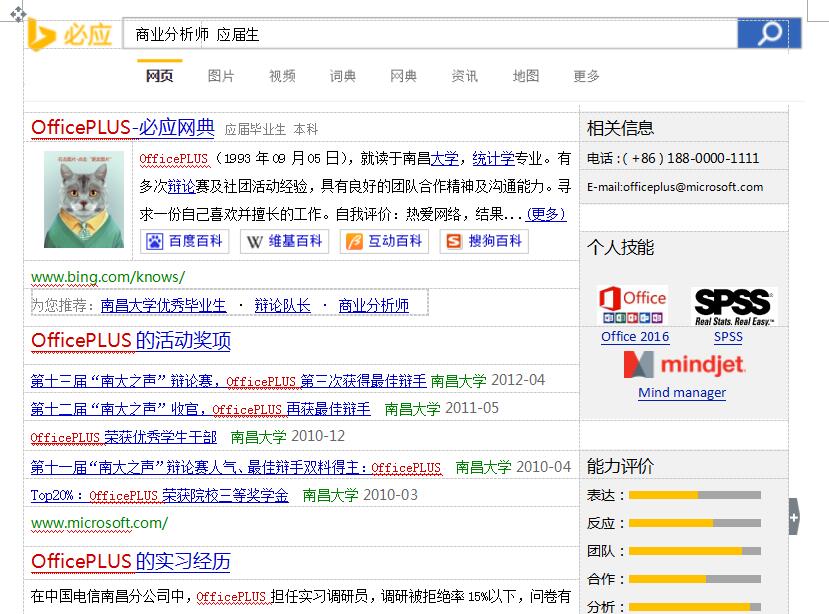Click the 表达 skill rating bar

(694, 495)
